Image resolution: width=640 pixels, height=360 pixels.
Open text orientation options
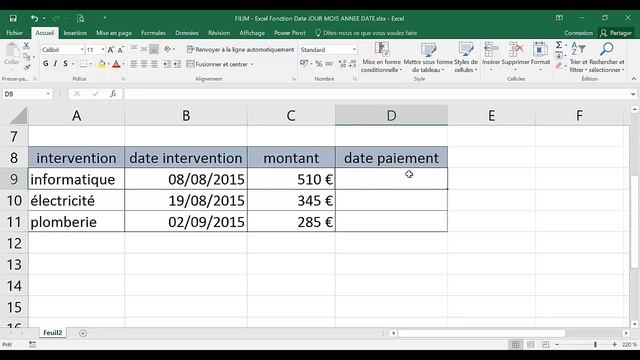tap(169, 49)
